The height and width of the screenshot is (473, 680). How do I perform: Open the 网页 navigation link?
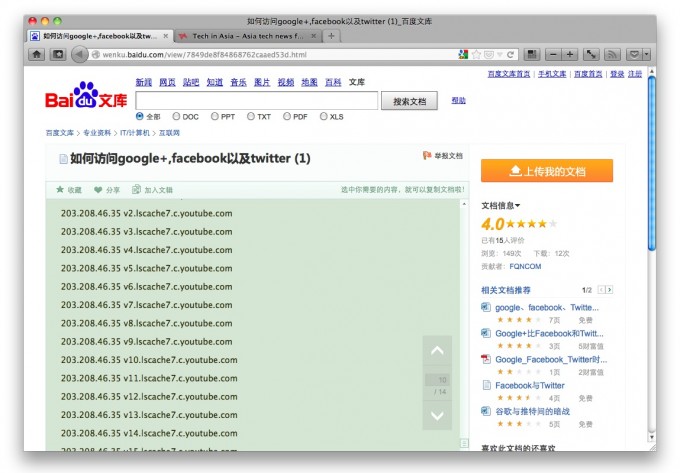coord(167,82)
